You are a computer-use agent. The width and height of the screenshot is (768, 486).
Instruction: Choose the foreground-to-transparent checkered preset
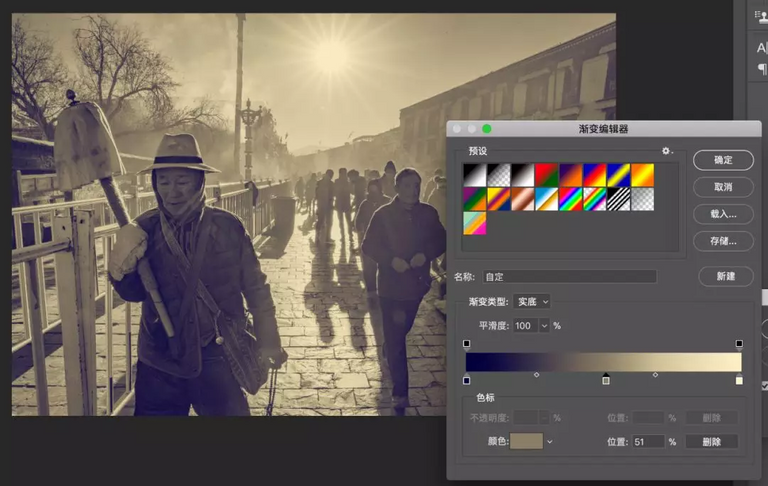[499, 175]
